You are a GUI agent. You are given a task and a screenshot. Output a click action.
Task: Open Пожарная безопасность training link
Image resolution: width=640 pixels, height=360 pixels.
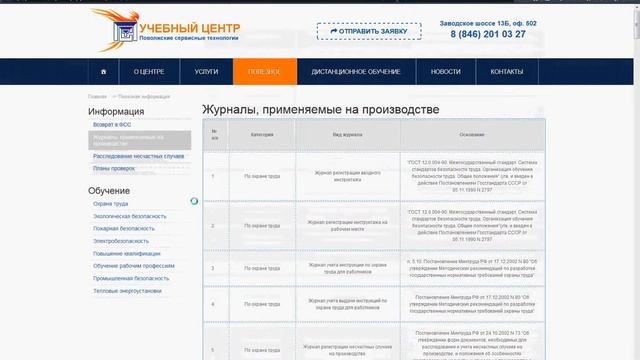pos(124,229)
